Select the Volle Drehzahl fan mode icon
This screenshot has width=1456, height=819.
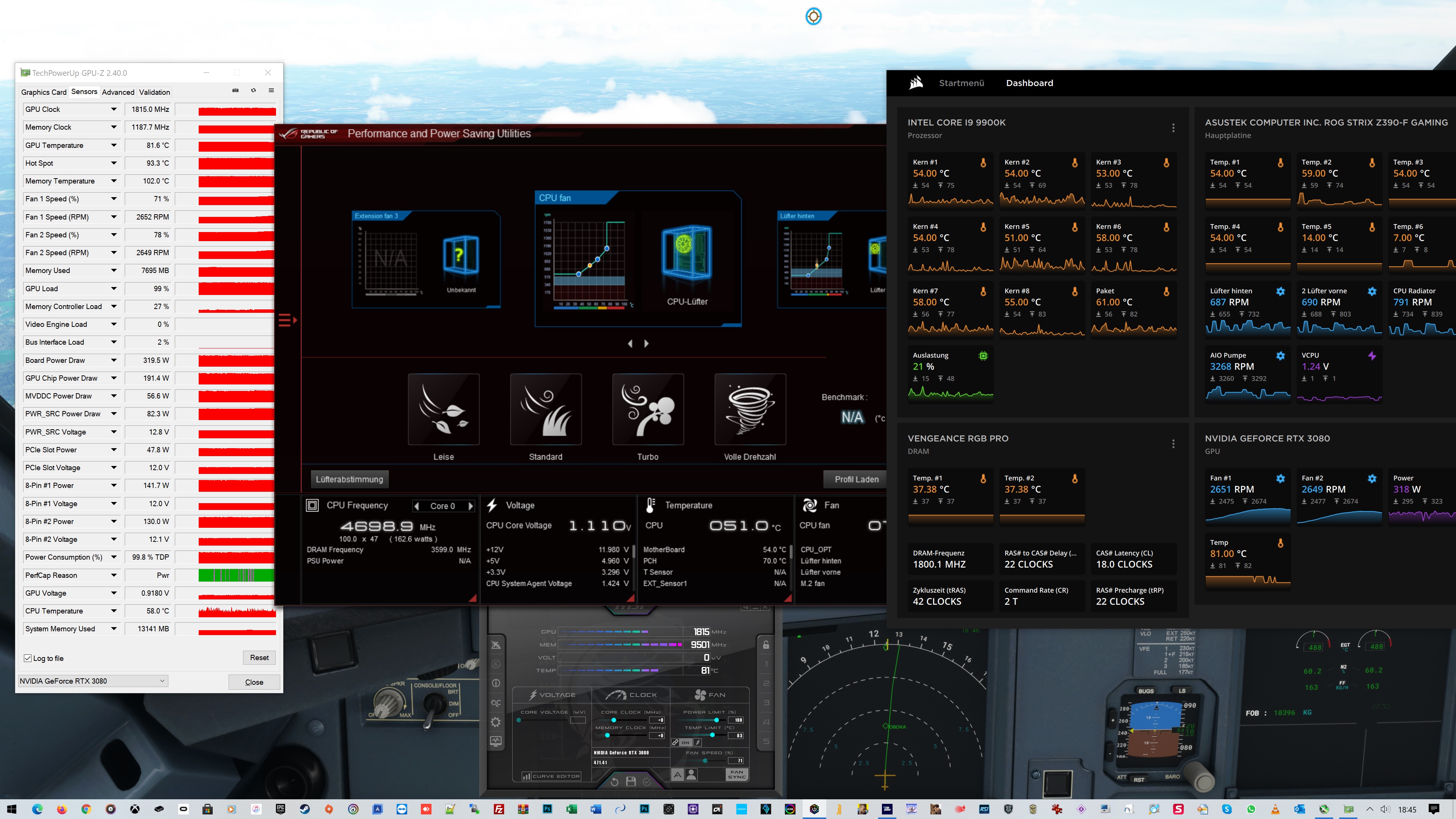pyautogui.click(x=750, y=409)
